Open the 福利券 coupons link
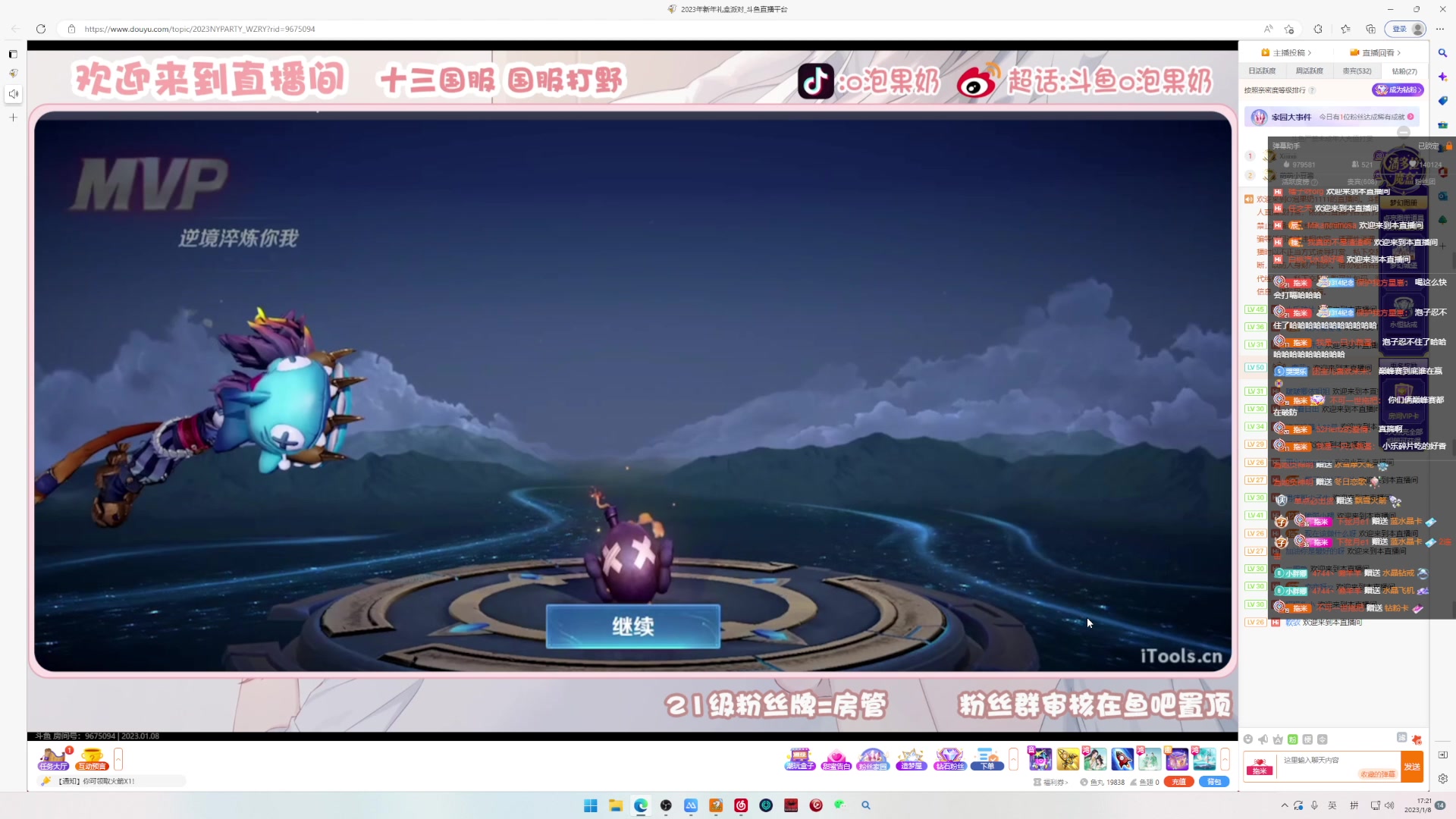Viewport: 1456px width, 819px height. coord(1051,782)
